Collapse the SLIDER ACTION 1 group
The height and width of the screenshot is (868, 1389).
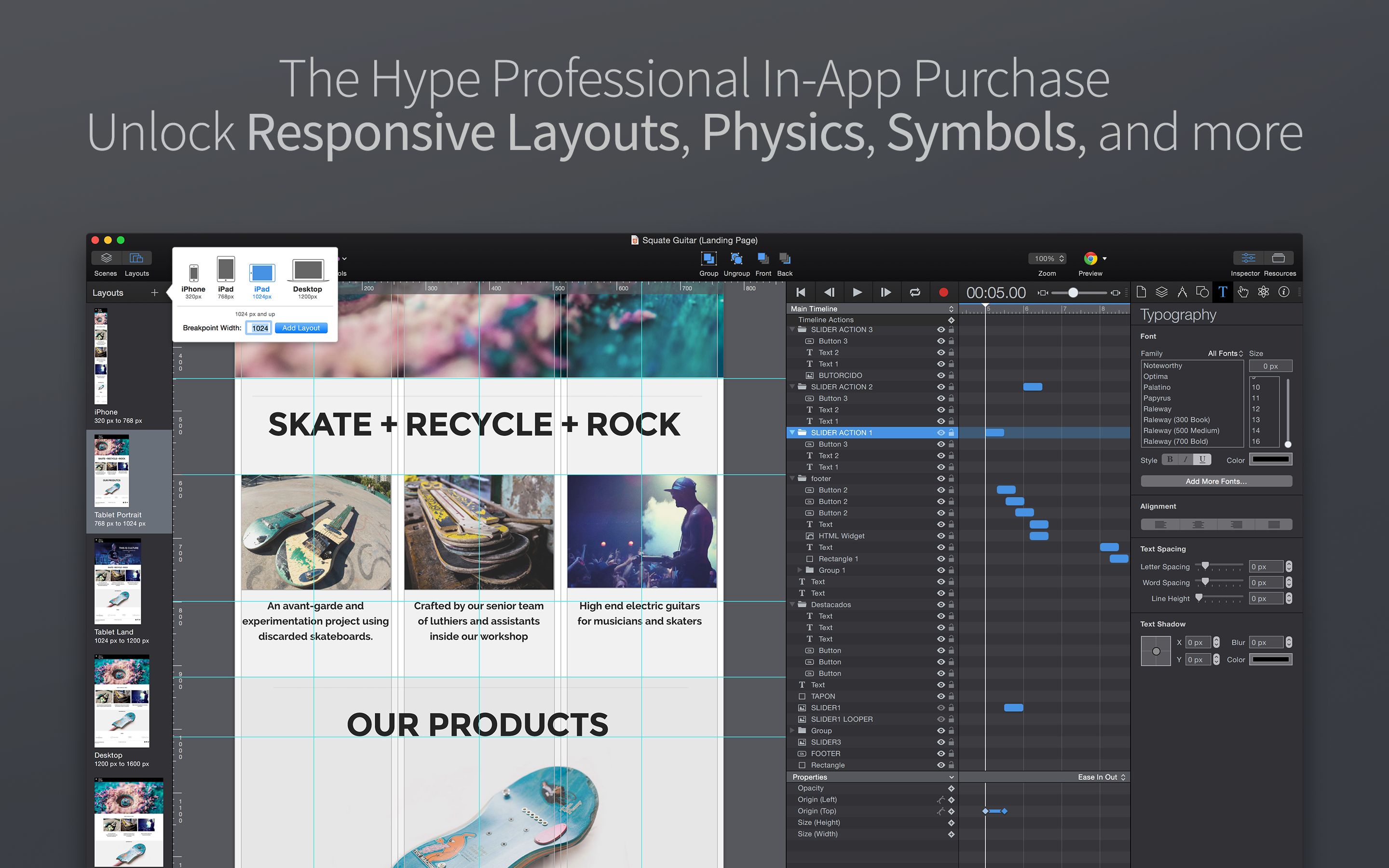pyautogui.click(x=793, y=433)
